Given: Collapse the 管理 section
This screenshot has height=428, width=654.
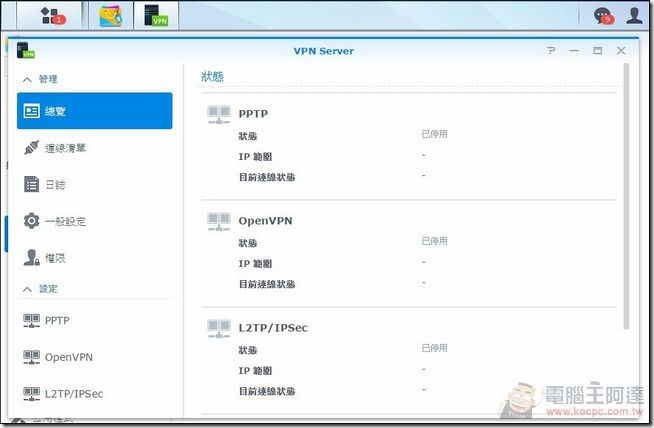Looking at the screenshot, I should tap(27, 79).
